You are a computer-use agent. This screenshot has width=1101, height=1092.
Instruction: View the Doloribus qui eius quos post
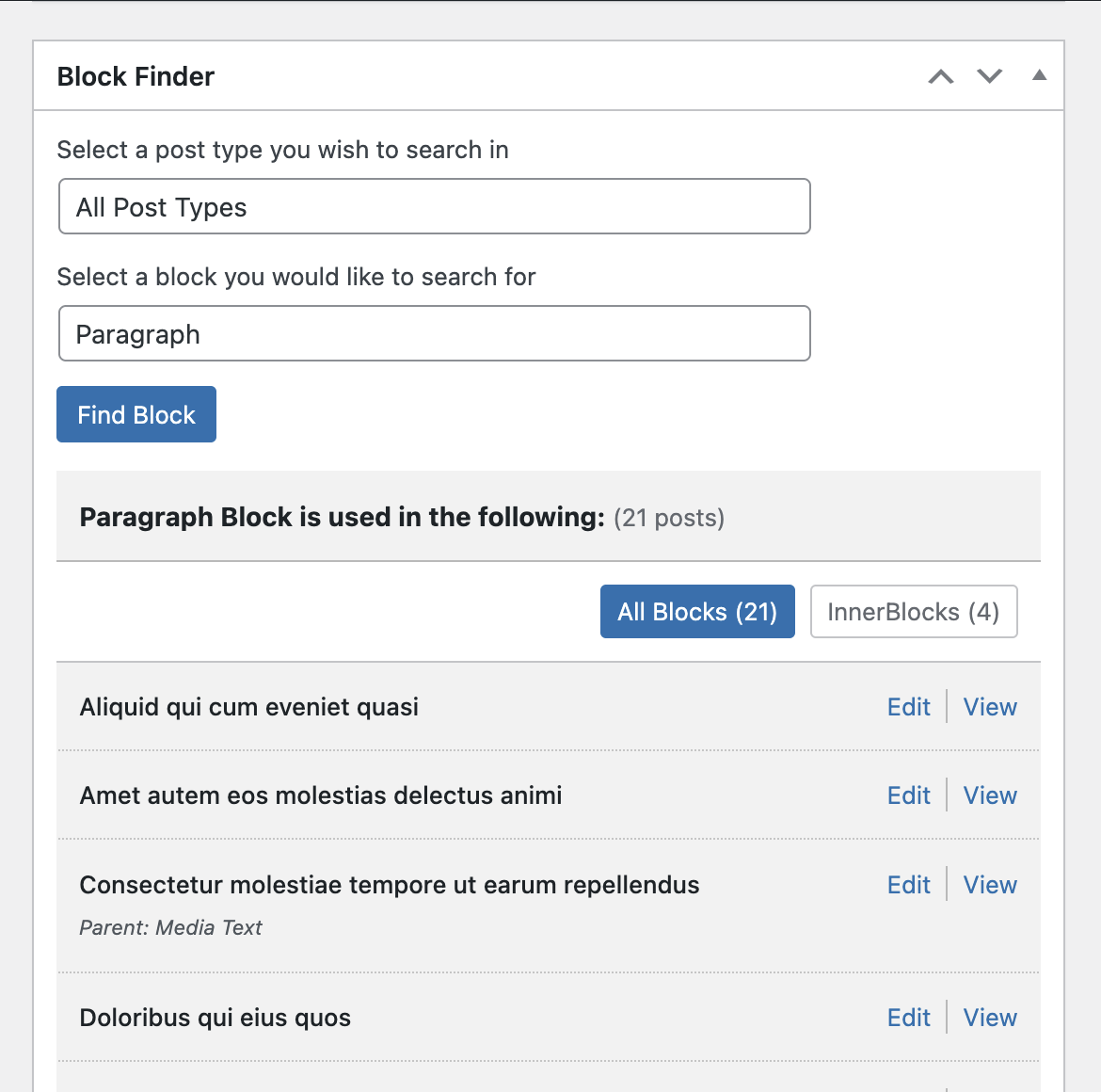pyautogui.click(x=990, y=1018)
